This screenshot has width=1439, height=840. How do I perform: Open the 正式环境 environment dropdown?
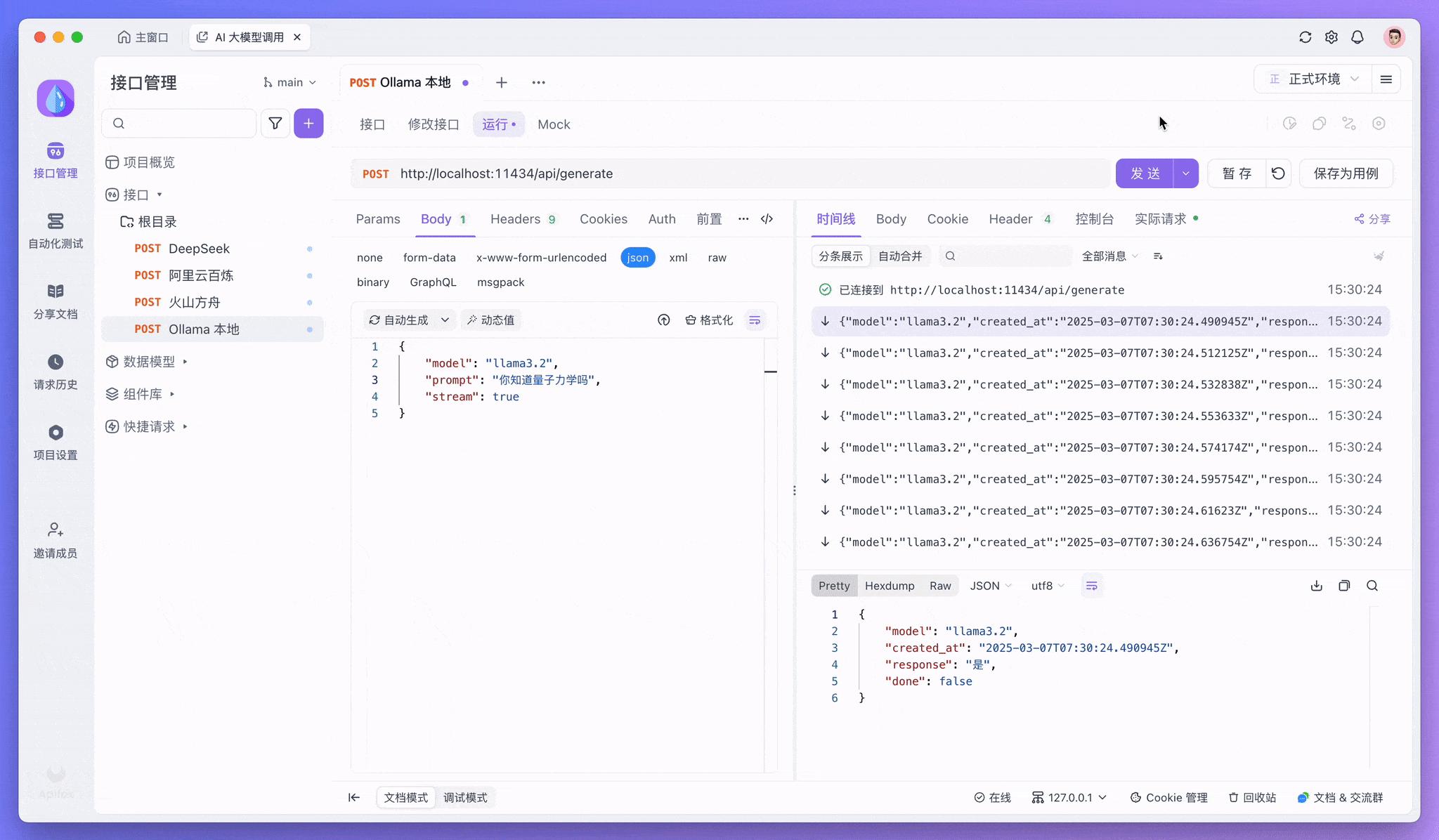tap(1313, 79)
